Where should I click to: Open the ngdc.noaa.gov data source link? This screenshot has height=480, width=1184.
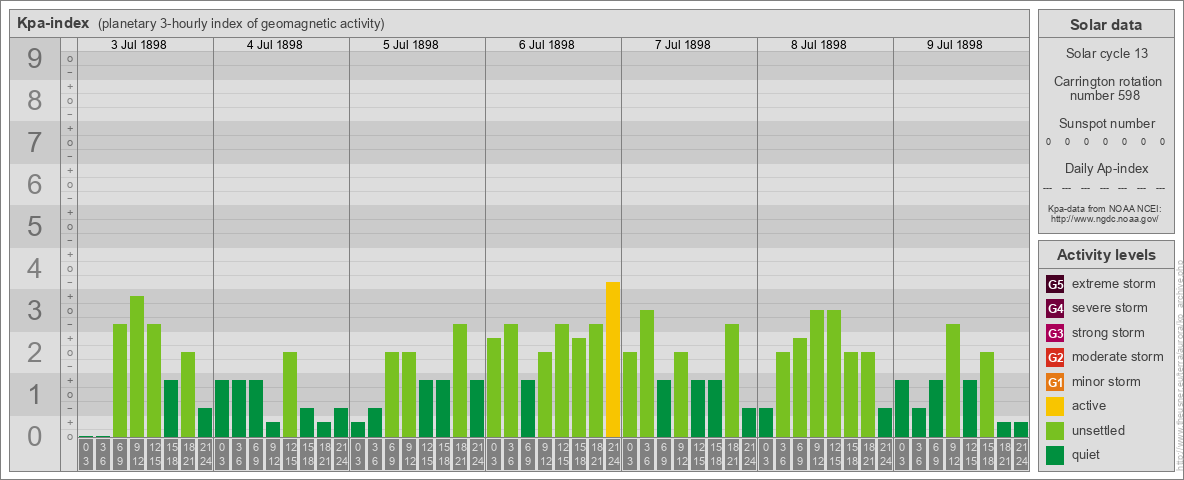point(1107,218)
